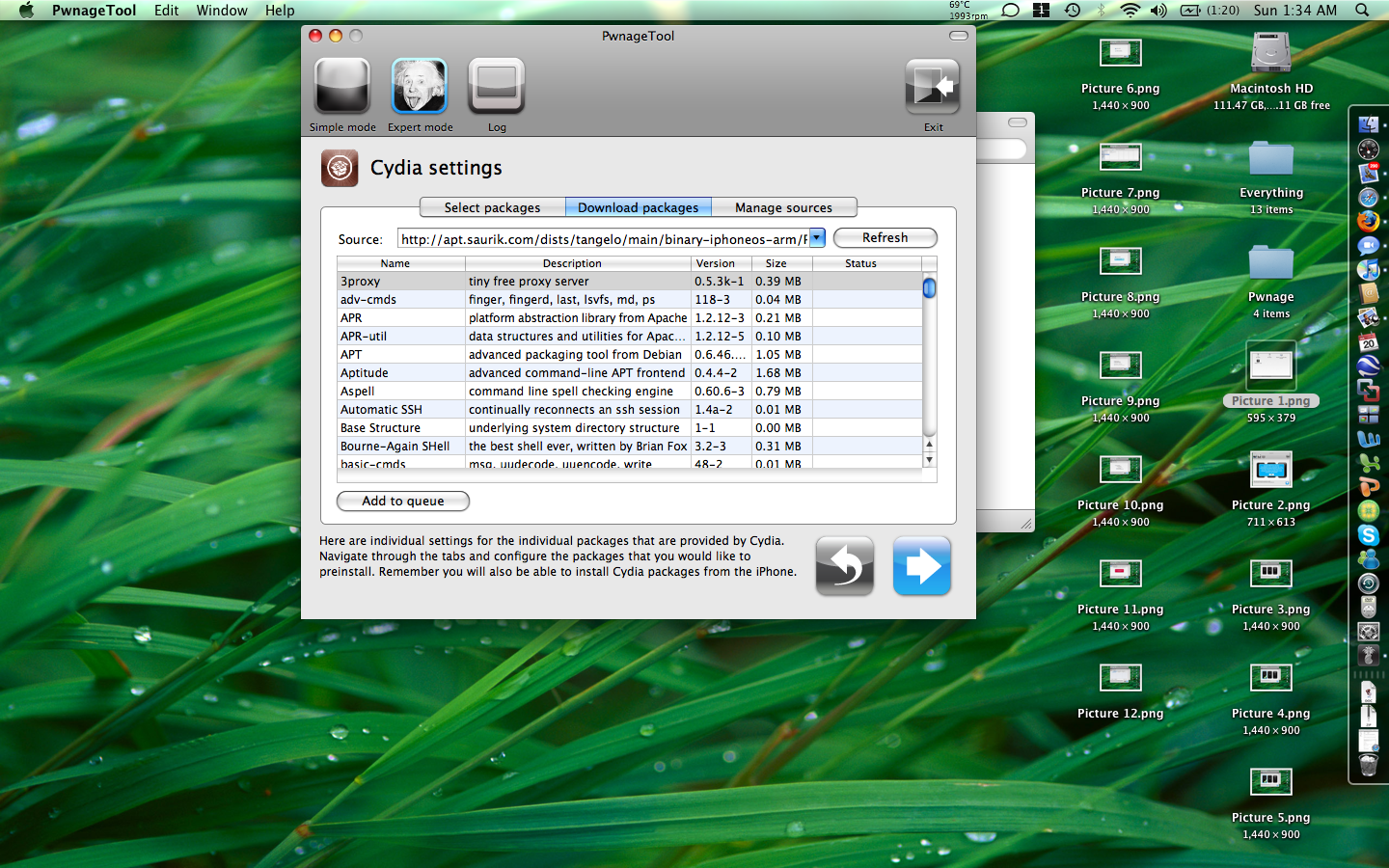Click the package list scrollbar thumb

929,288
